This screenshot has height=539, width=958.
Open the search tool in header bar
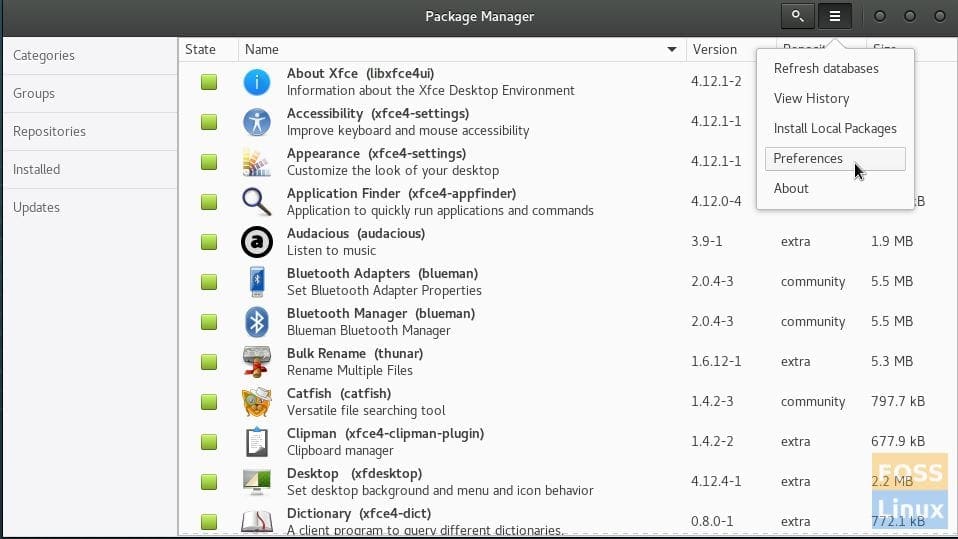797,16
